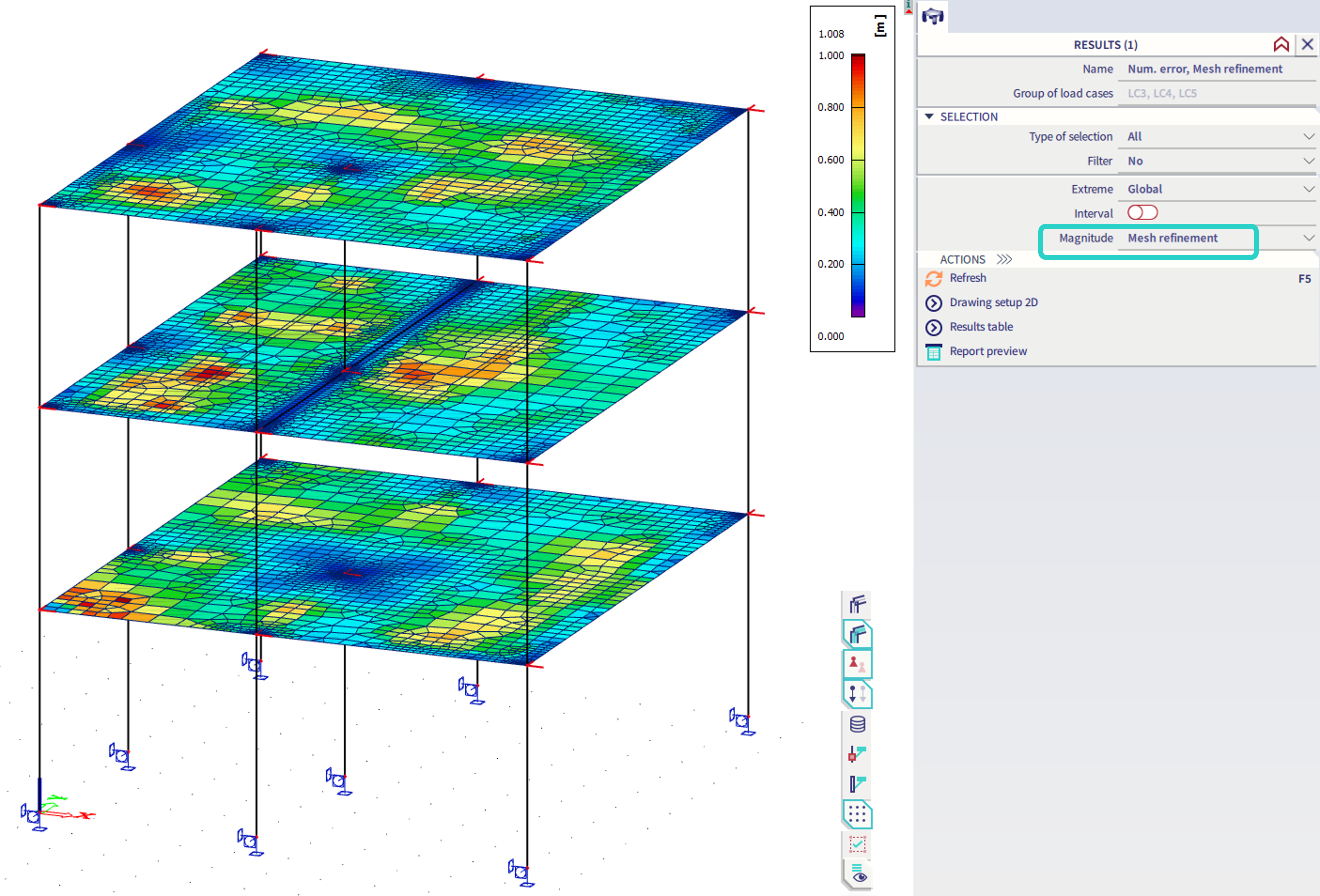Click the supports display pawn icon

(856, 663)
